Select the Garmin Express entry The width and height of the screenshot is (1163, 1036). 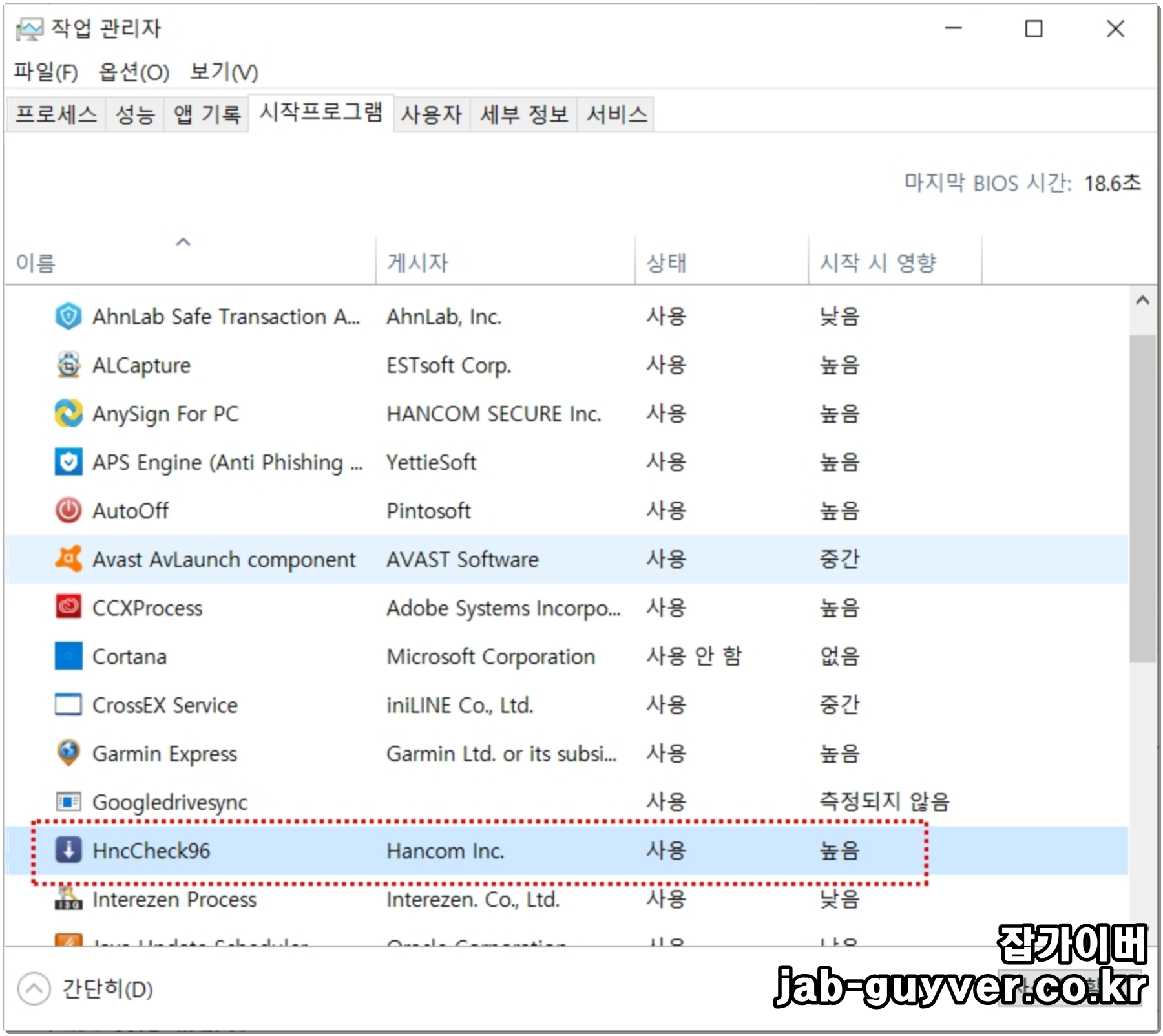[x=165, y=754]
